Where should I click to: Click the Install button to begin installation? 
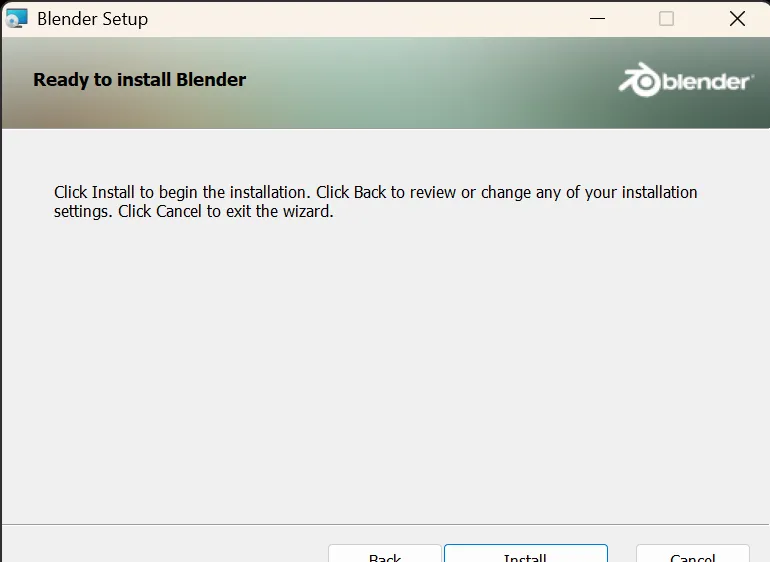point(525,553)
